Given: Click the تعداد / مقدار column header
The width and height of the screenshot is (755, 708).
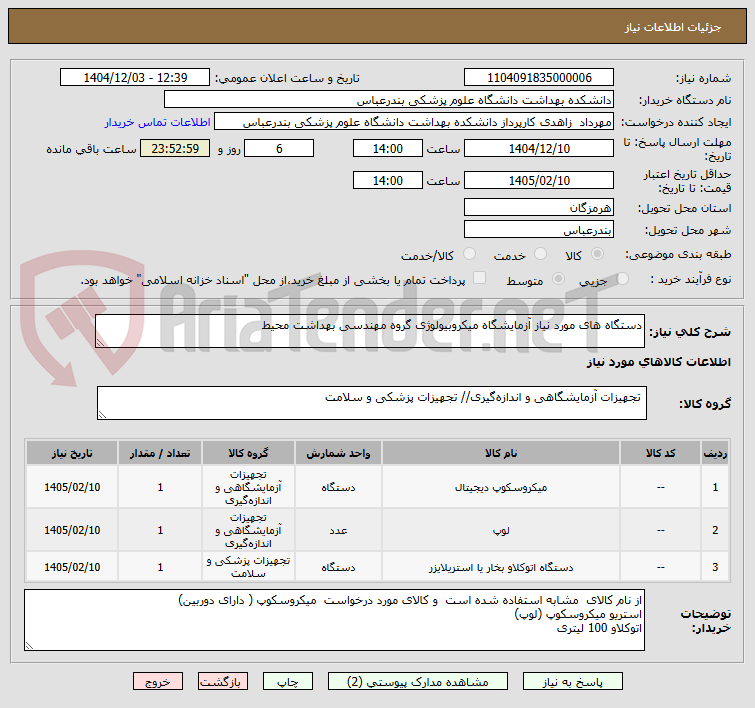Looking at the screenshot, I should pyautogui.click(x=160, y=453).
